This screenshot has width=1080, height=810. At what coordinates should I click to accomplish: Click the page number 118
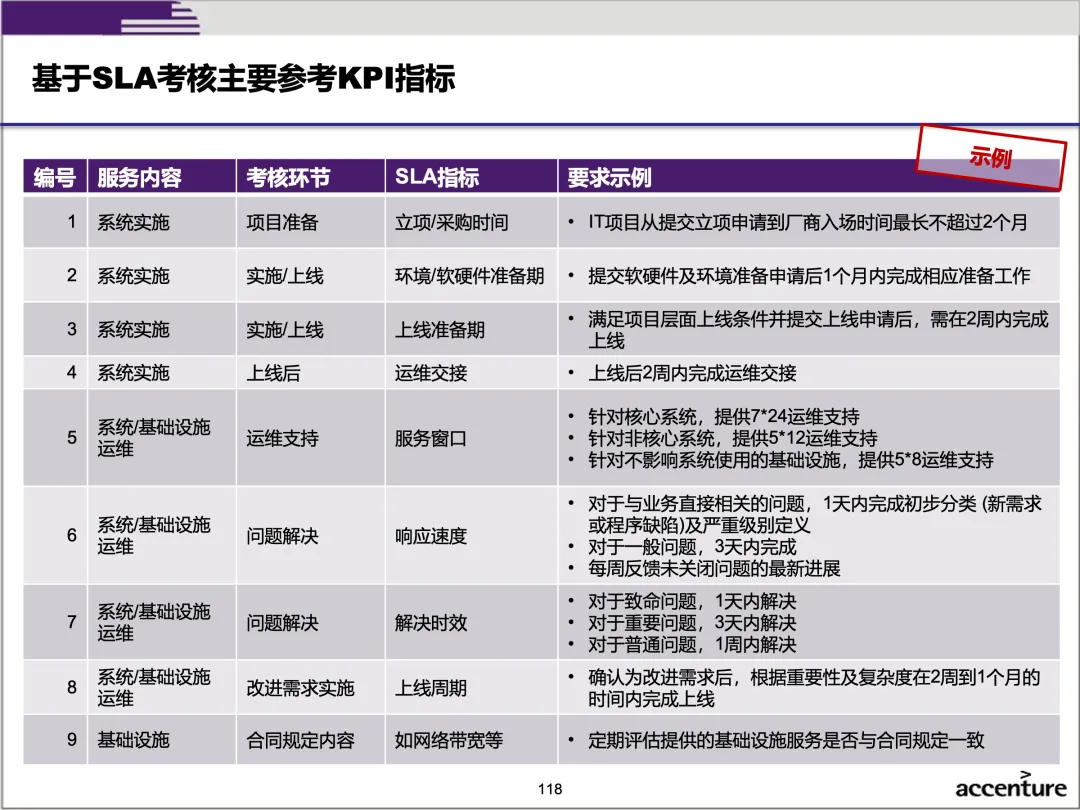550,789
